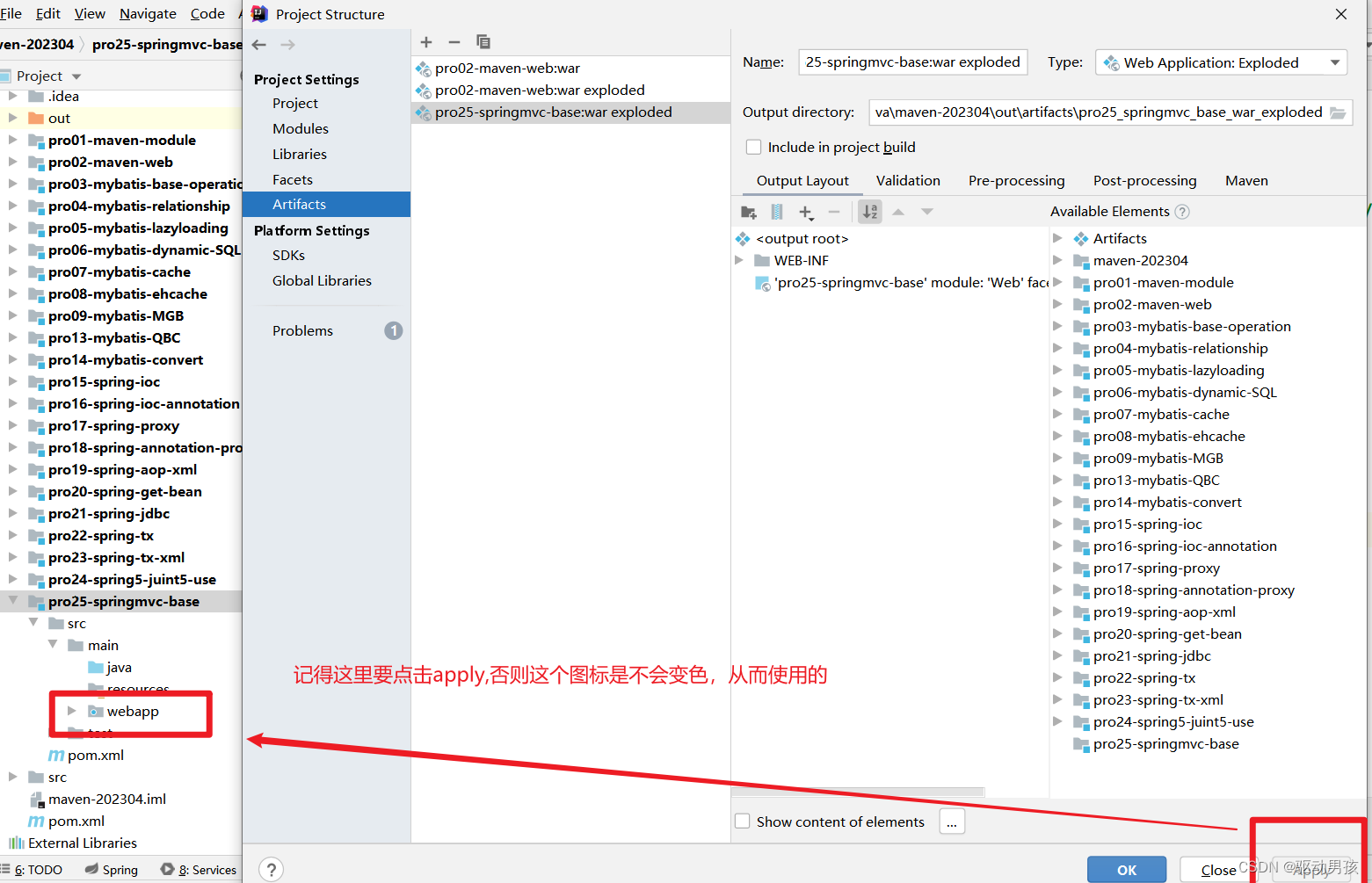Edit the artifact Name field

click(913, 62)
